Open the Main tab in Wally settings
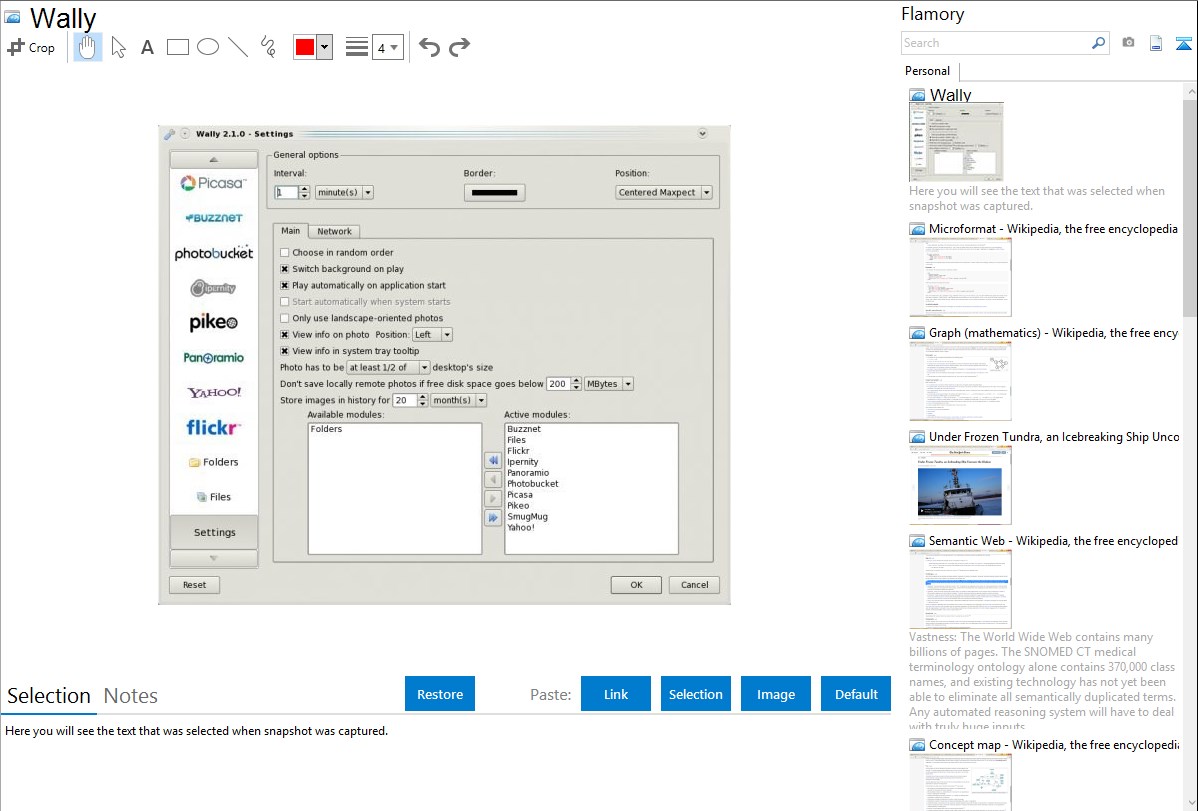Image resolution: width=1198 pixels, height=811 pixels. coord(290,231)
